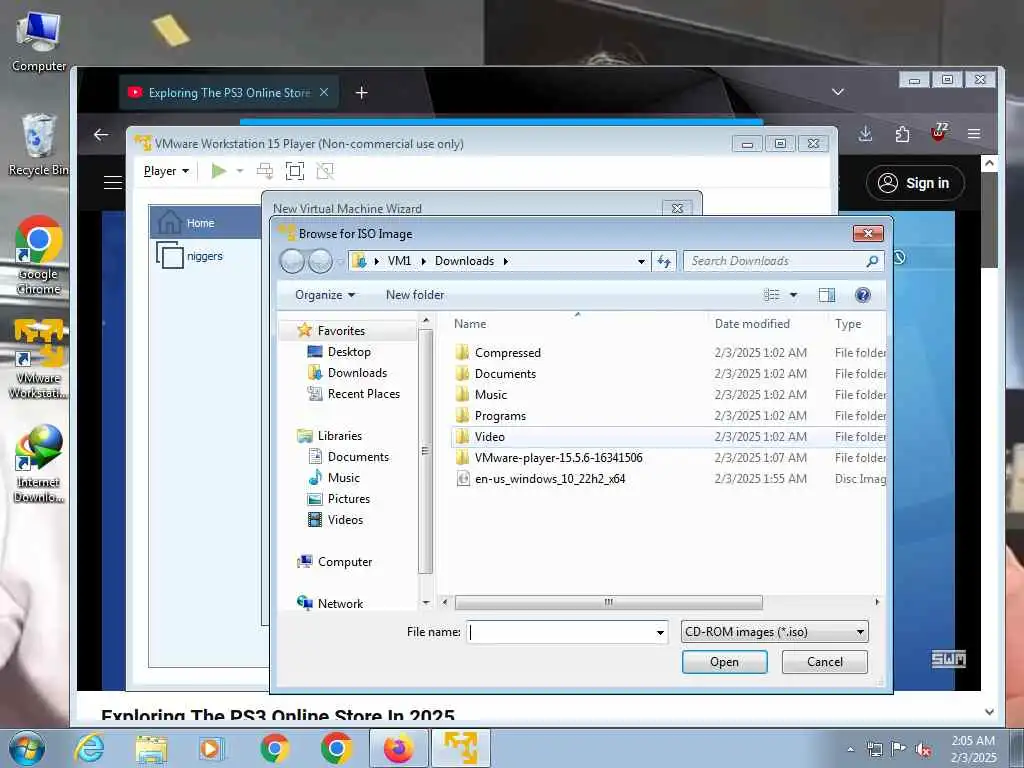Viewport: 1024px width, 768px height.
Task: Select Libraries in navigation pane
Action: (340, 436)
